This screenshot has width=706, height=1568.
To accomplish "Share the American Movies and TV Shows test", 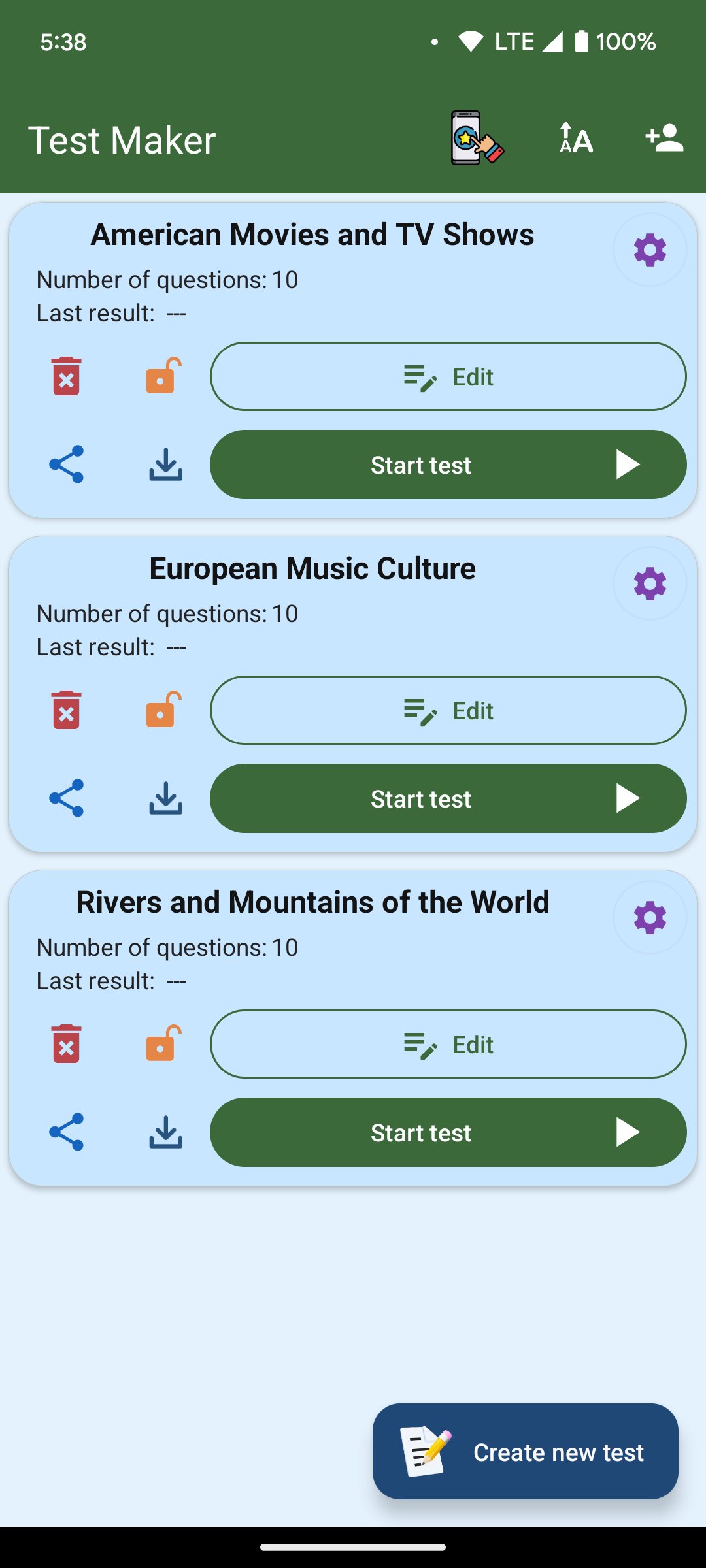I will (66, 465).
